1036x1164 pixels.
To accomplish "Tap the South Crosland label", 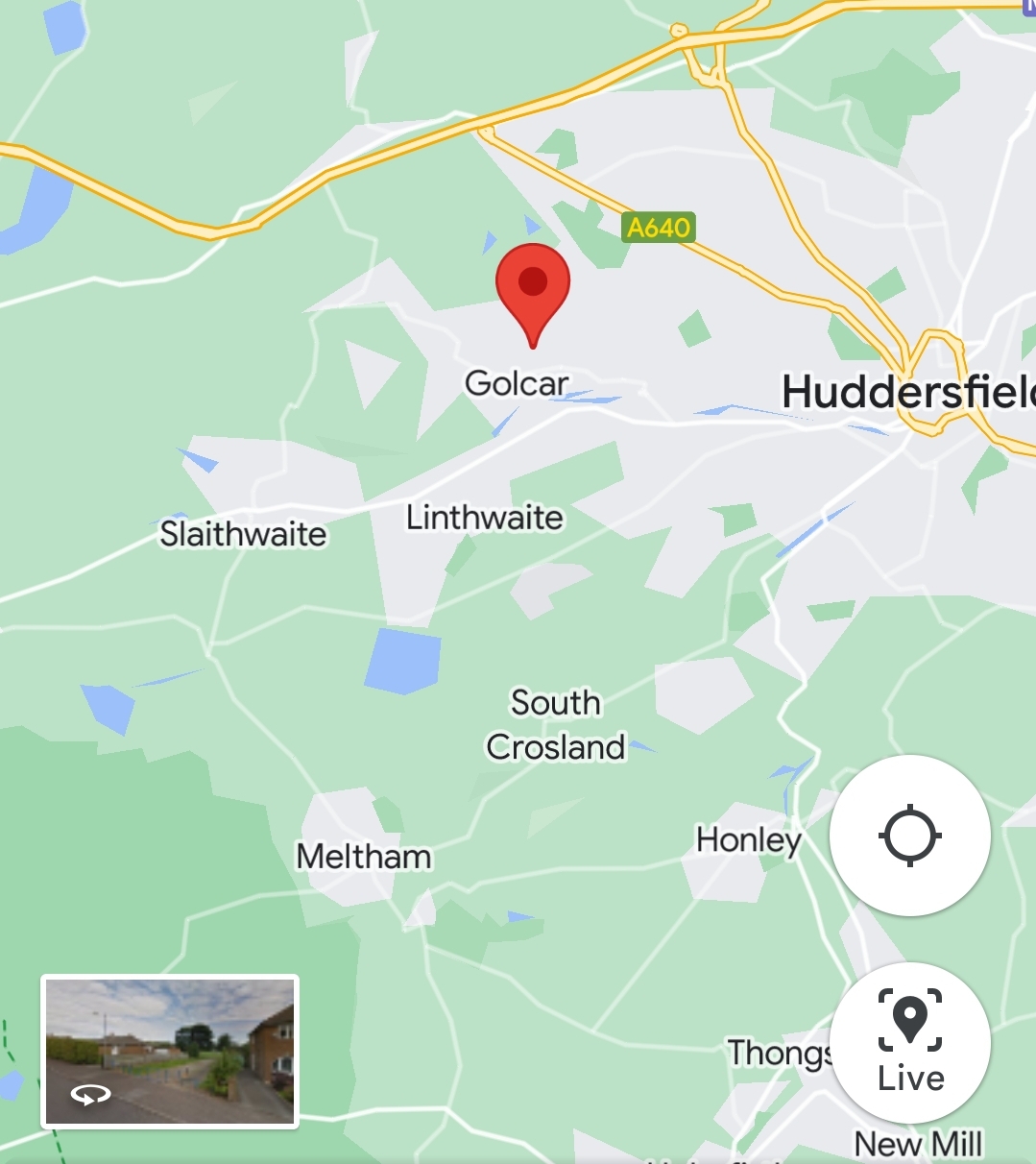I will click(x=556, y=725).
